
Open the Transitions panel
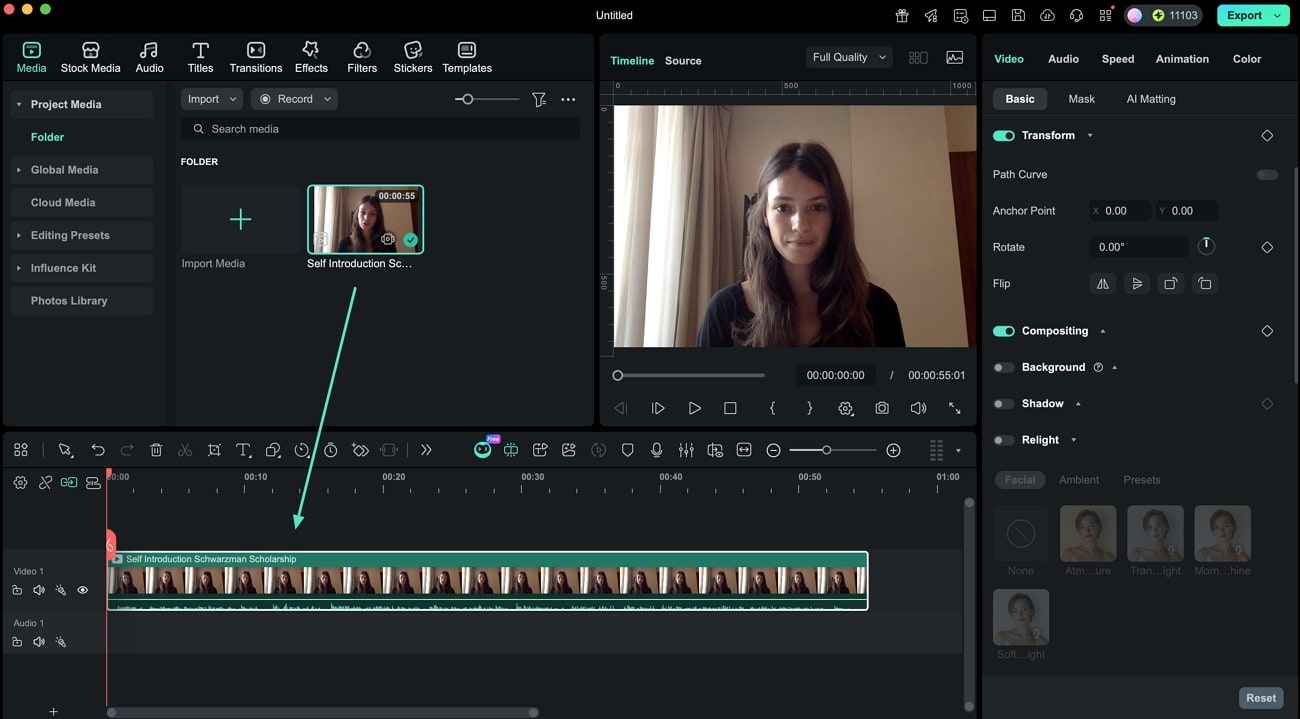point(255,56)
